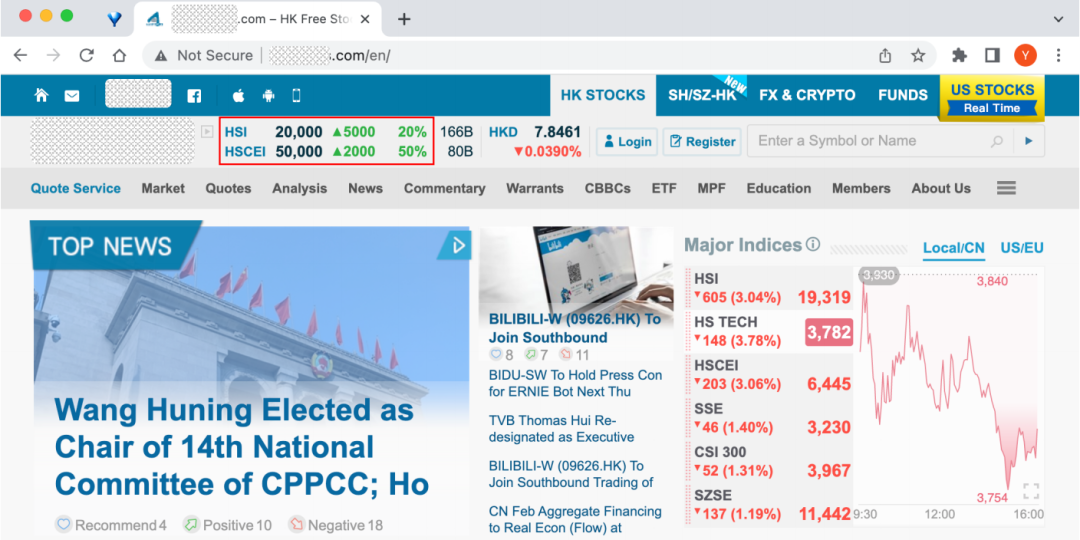Switch chart to US/EU indices
This screenshot has width=1080, height=540.
click(1021, 248)
